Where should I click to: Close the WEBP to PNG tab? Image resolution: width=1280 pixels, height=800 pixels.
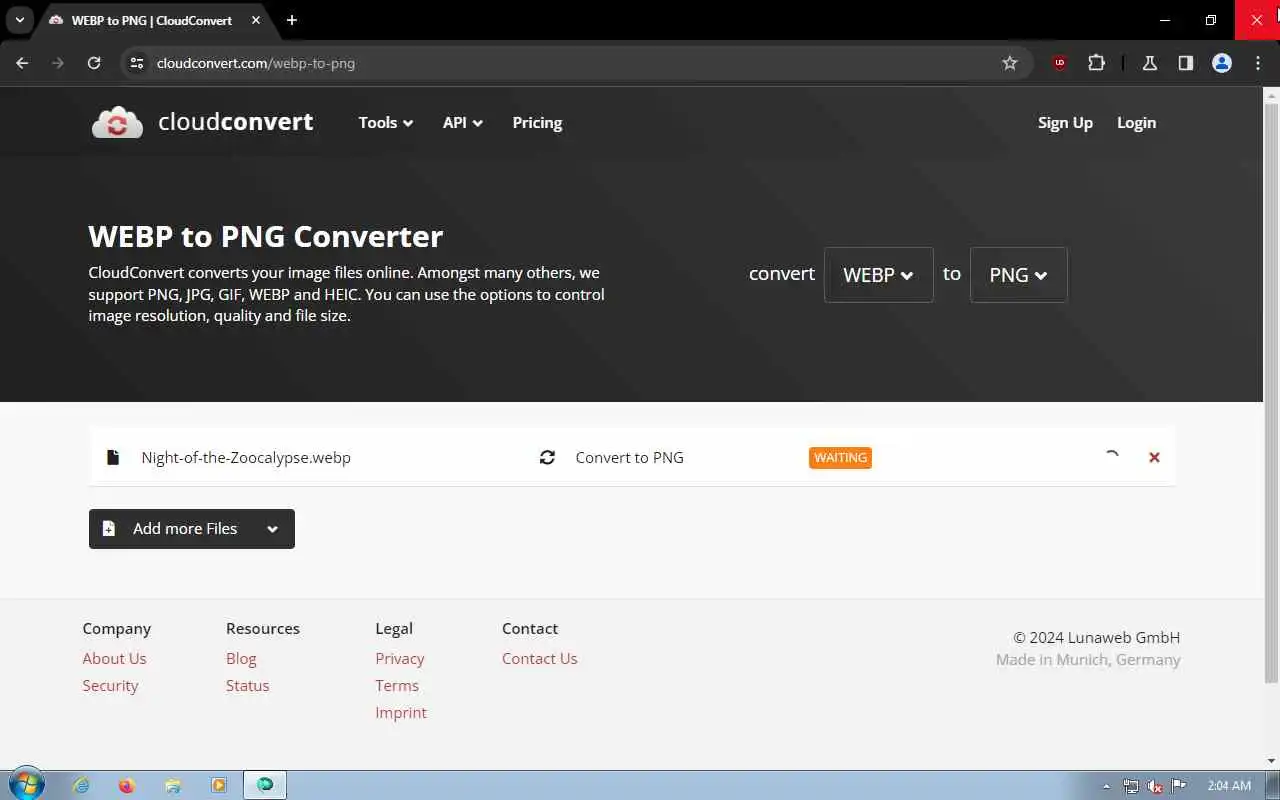(256, 20)
